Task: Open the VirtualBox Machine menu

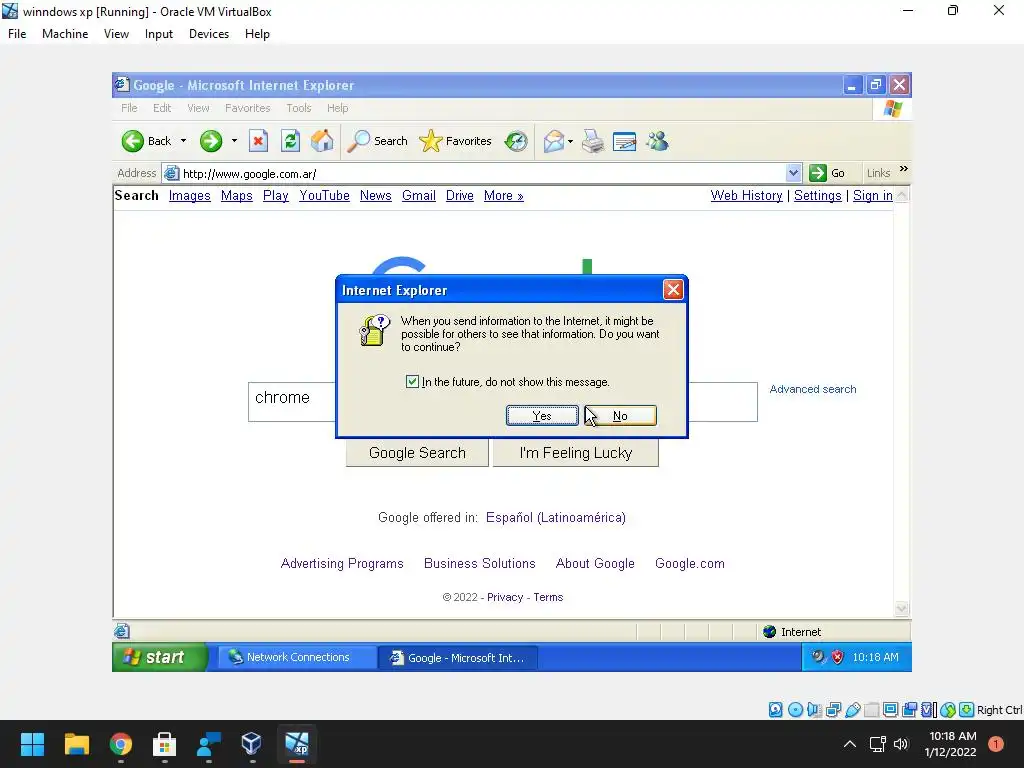Action: click(65, 34)
